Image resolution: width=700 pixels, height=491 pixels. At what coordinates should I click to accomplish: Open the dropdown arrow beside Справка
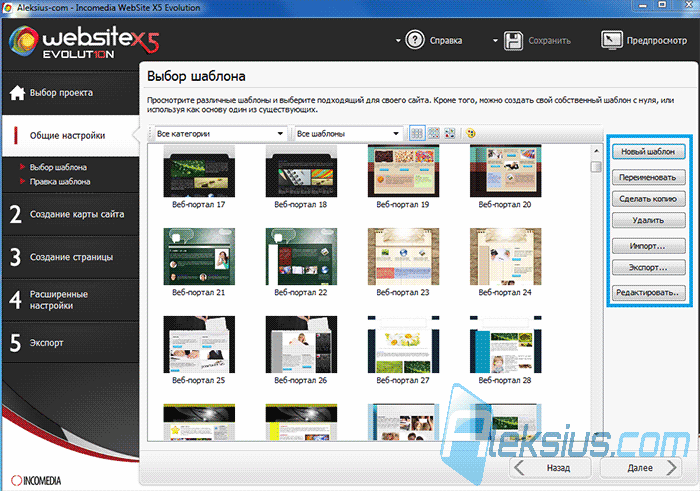click(x=398, y=41)
